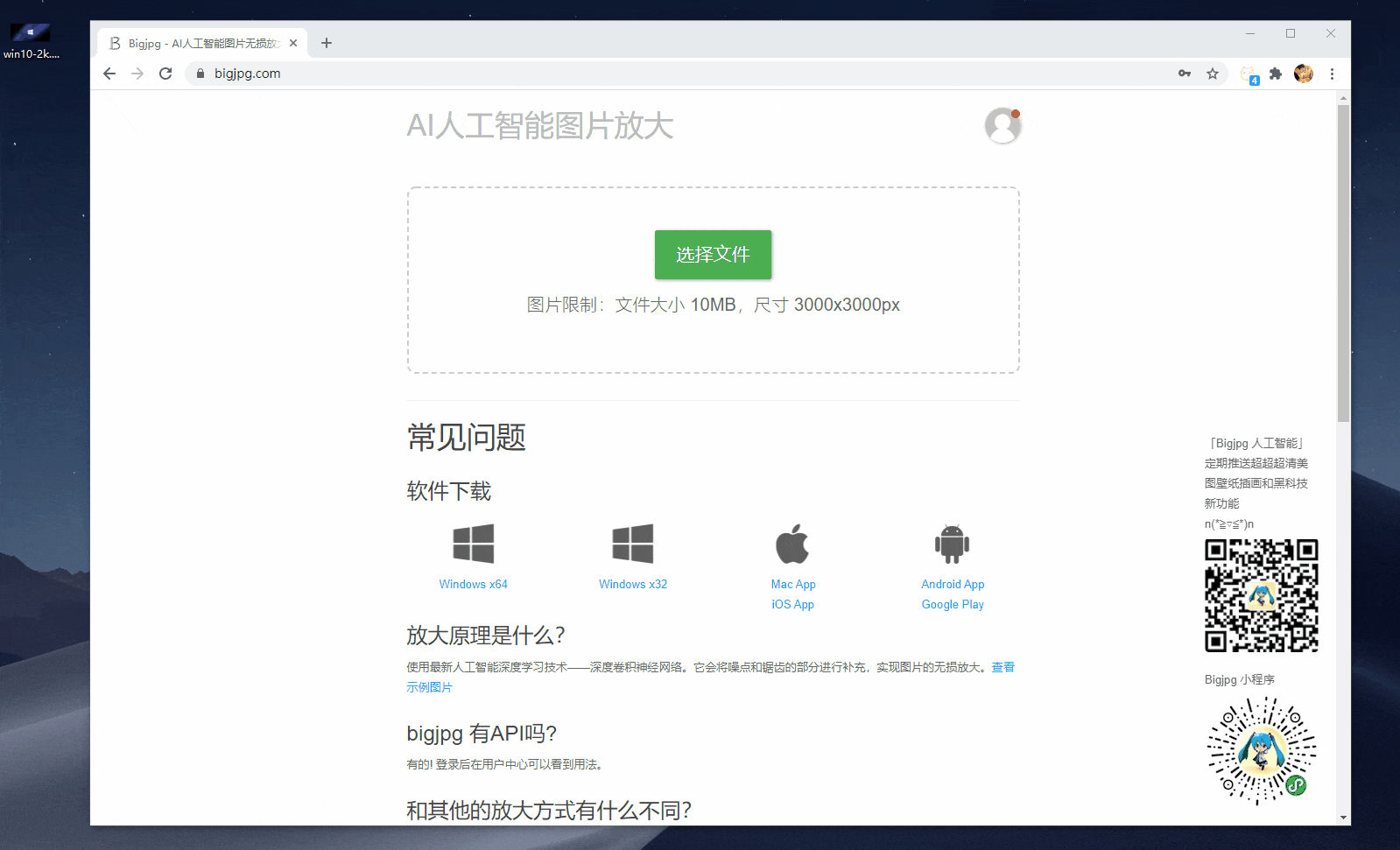Open the Mac App link
The image size is (1400, 850).
pyautogui.click(x=793, y=584)
